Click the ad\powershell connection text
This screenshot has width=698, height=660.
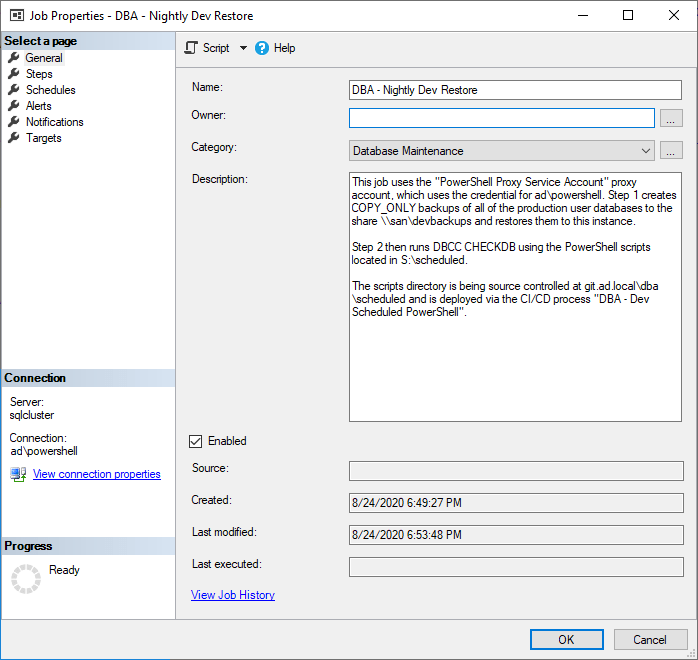pyautogui.click(x=44, y=451)
